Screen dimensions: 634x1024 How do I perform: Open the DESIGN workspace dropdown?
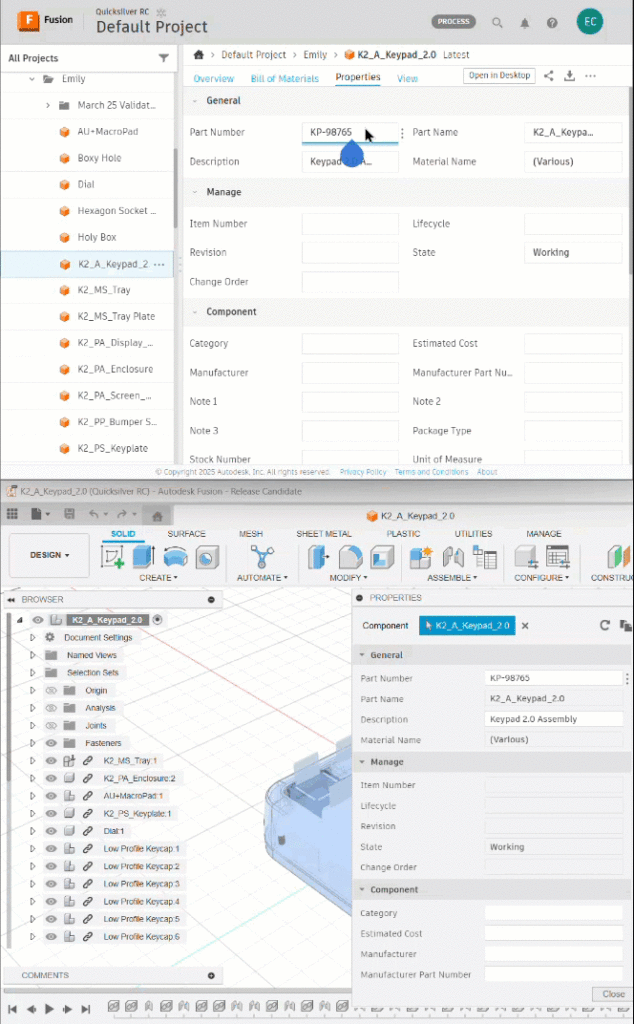(50, 555)
